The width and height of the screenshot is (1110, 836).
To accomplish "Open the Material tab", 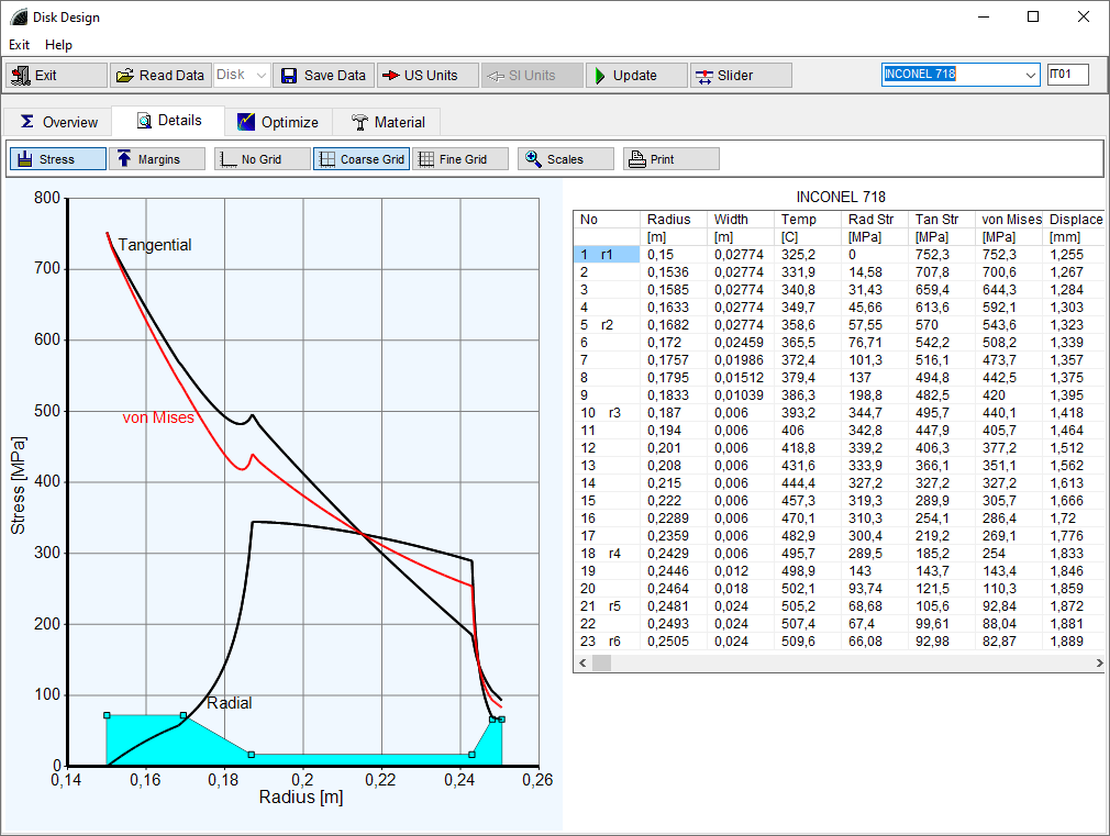I will point(387,122).
